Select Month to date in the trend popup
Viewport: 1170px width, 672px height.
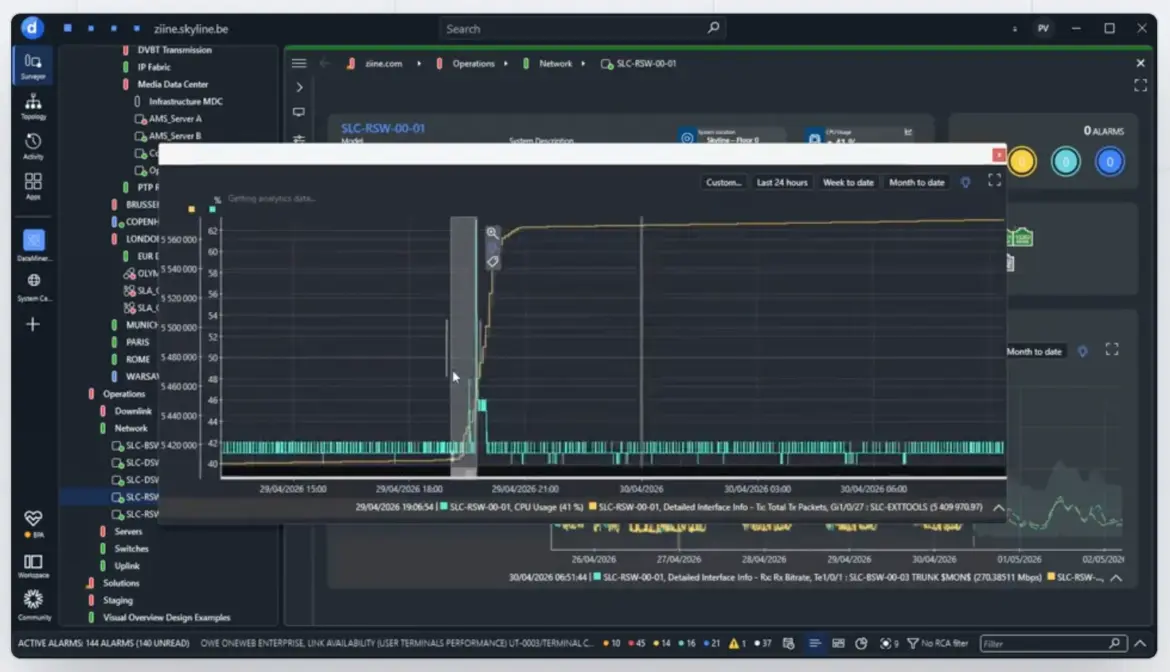[916, 182]
